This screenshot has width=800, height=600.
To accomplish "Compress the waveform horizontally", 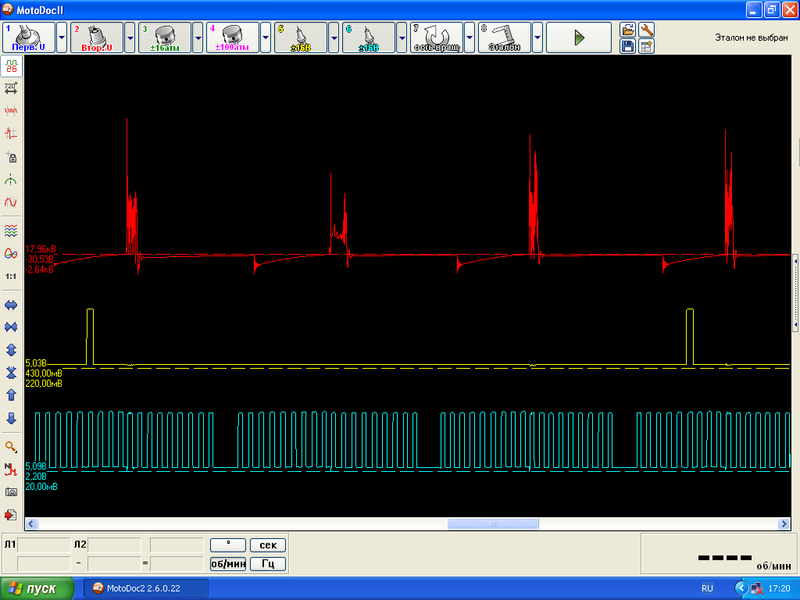I will coord(11,327).
